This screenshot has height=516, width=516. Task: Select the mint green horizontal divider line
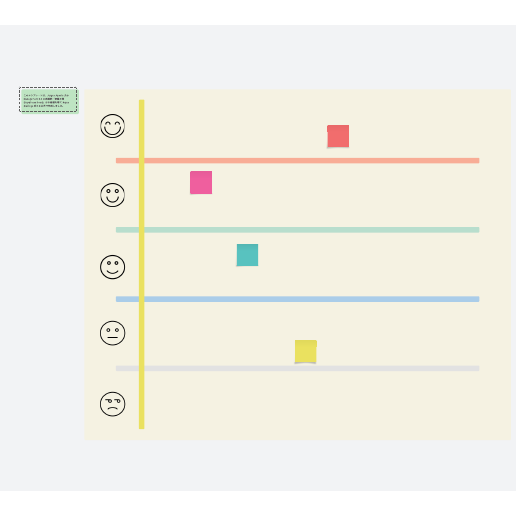298,230
